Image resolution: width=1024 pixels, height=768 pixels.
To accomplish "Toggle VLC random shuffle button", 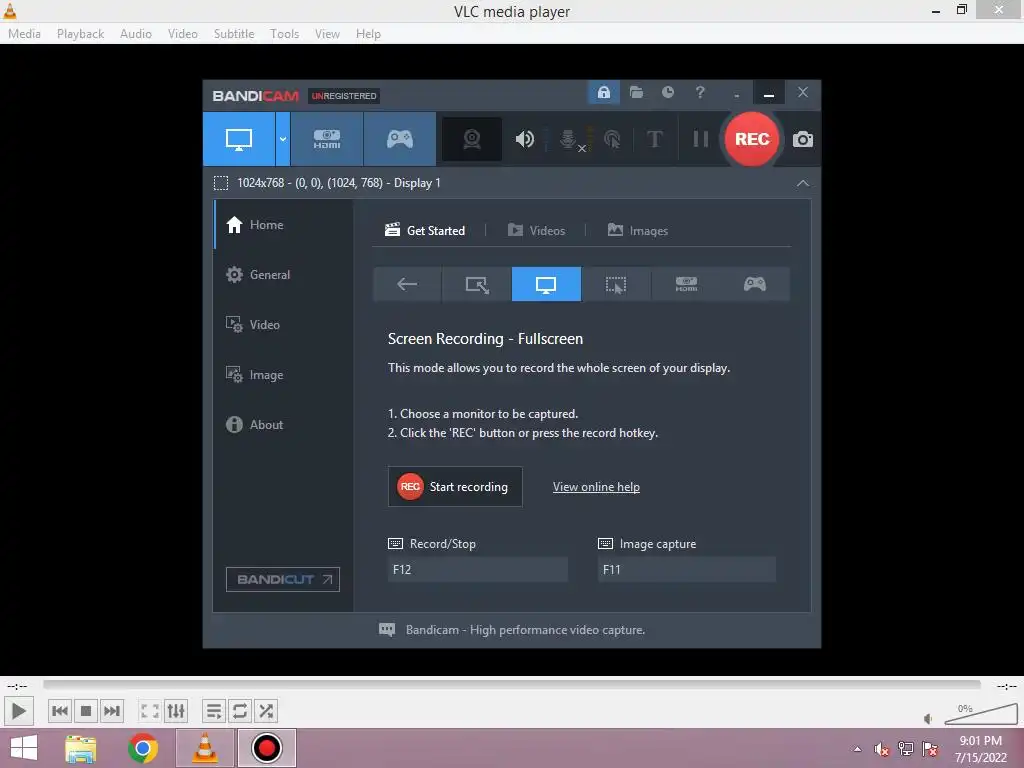I will point(266,711).
